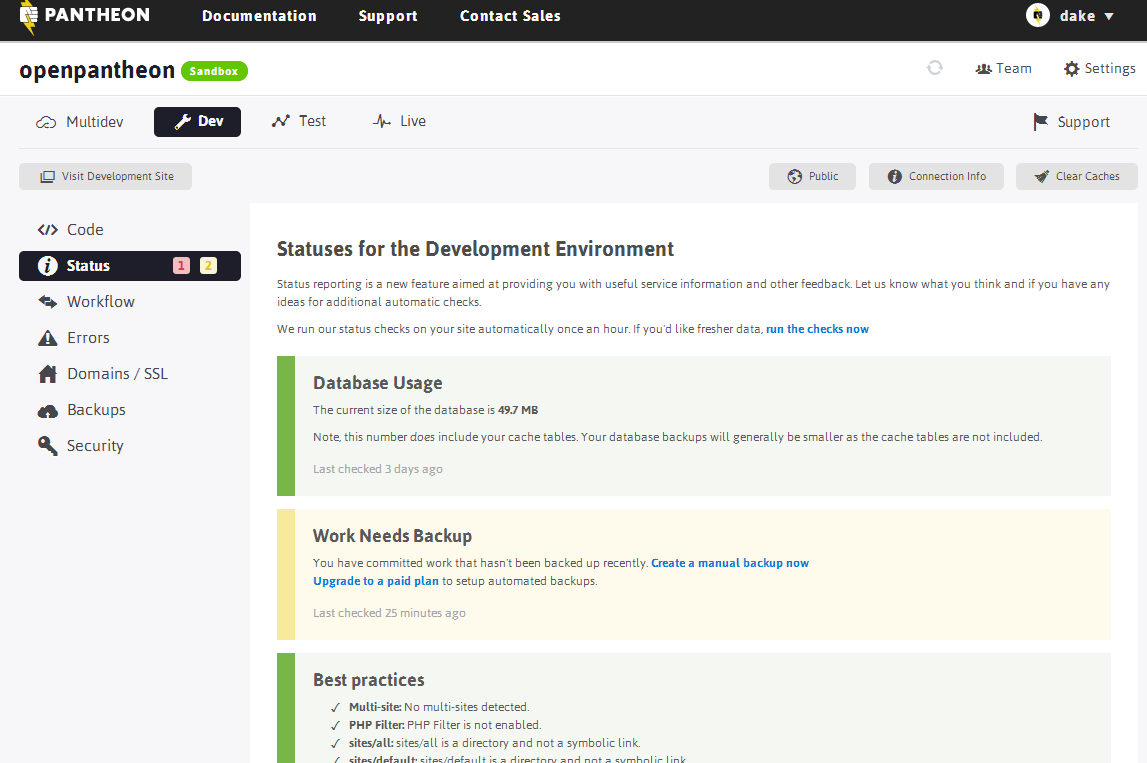Screen dimensions: 1147x763
Task: Click the Work Needs Backup heading
Action: 392,535
